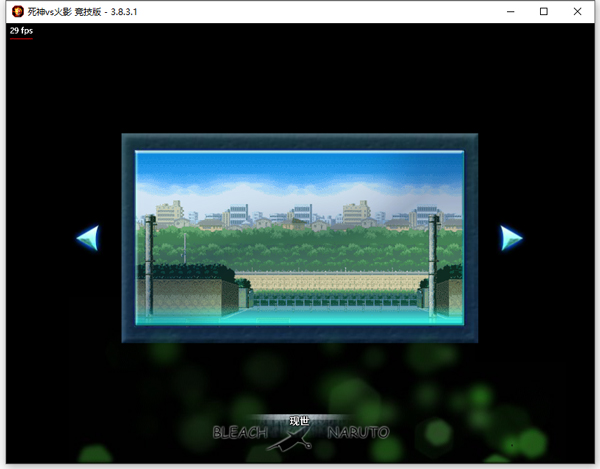Click the NARUTO logo text
This screenshot has height=469, width=600.
[x=358, y=433]
